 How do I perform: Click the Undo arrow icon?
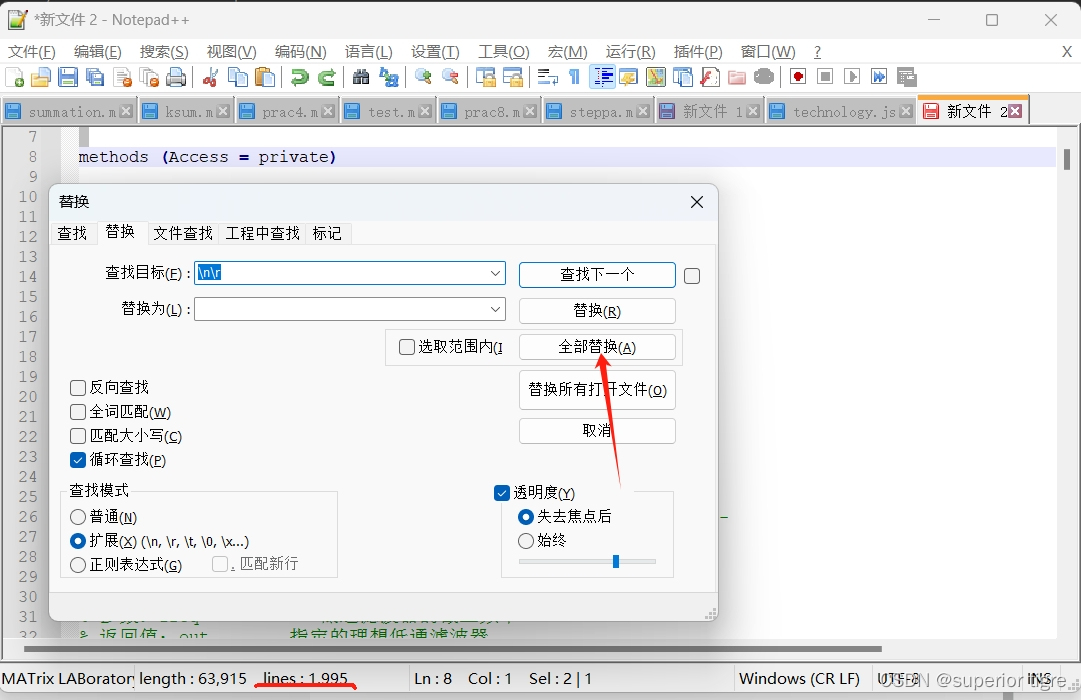tap(298, 77)
